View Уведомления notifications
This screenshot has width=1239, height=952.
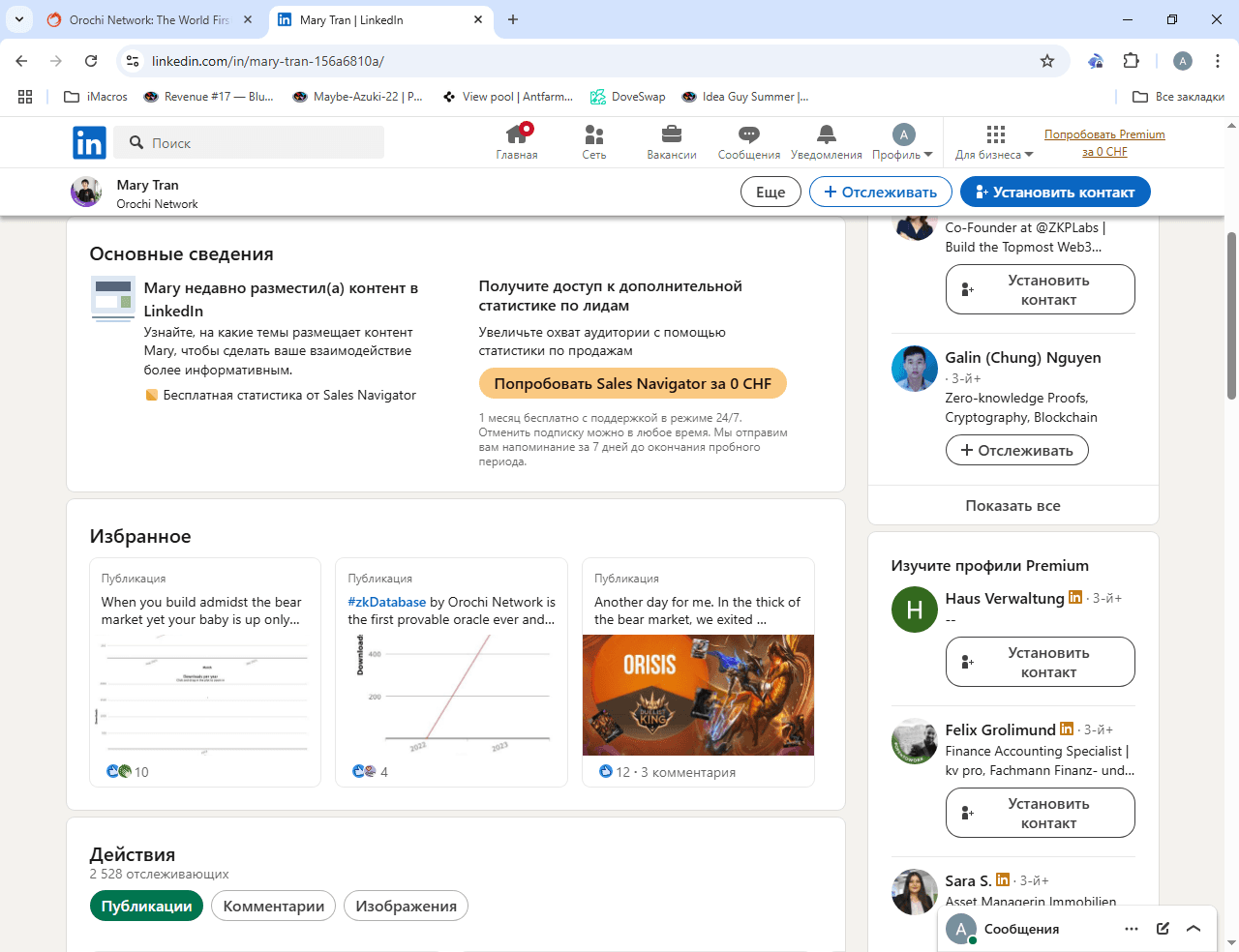[x=826, y=142]
